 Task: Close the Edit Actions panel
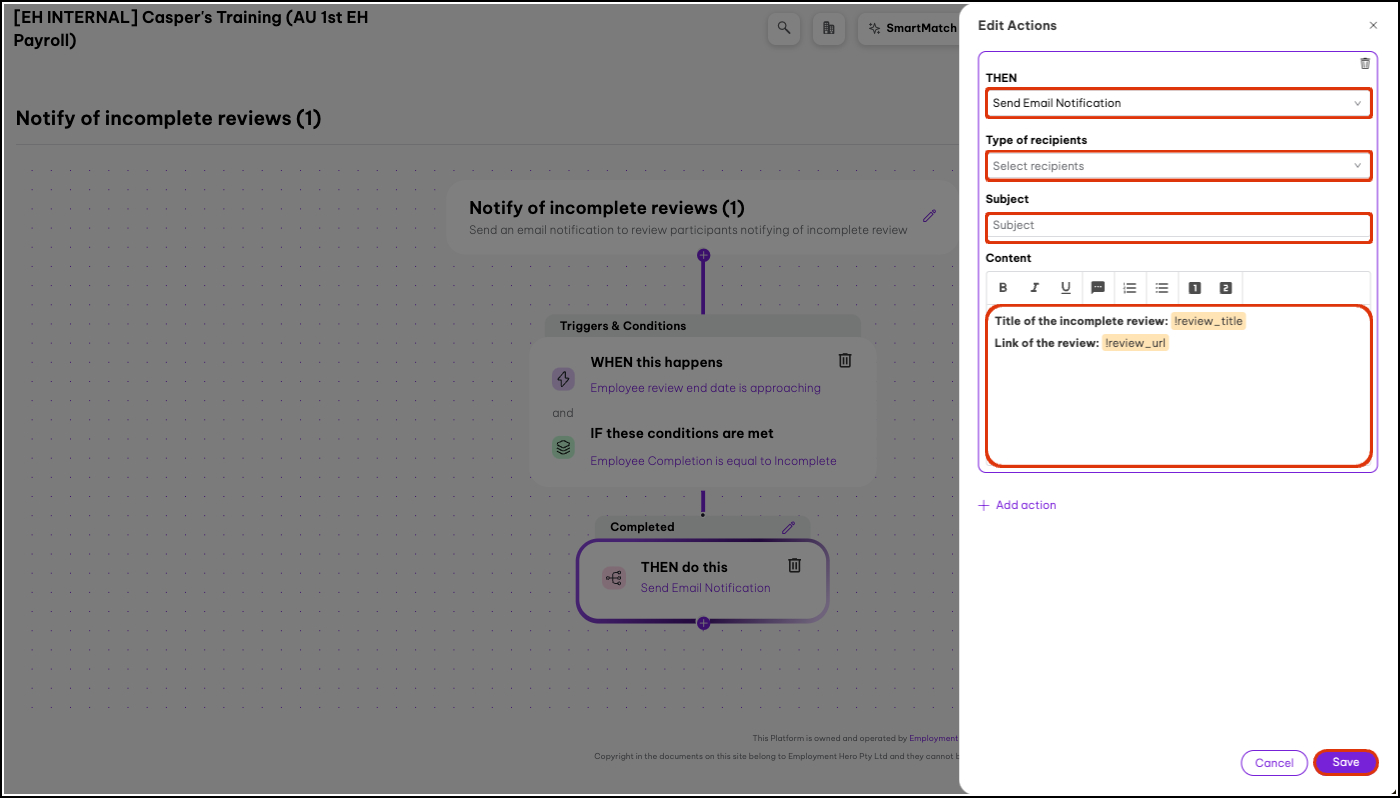pos(1373,25)
